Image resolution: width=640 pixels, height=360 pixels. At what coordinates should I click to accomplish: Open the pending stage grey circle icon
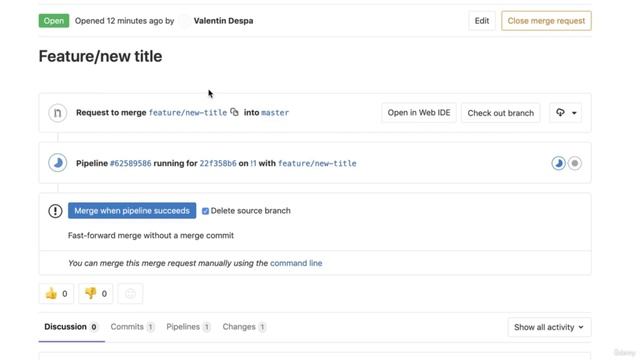[575, 163]
